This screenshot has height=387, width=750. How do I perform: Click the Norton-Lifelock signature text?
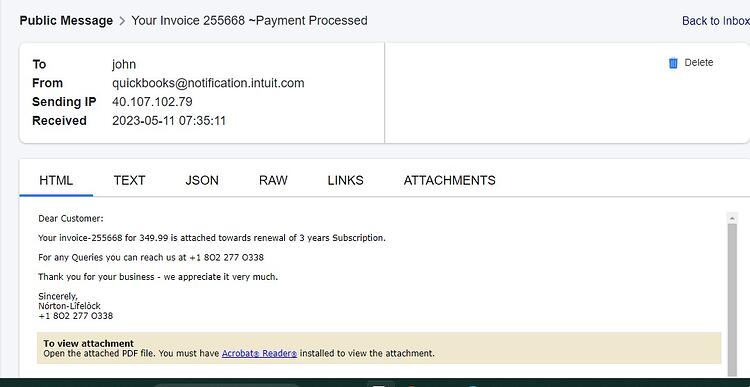click(x=69, y=306)
